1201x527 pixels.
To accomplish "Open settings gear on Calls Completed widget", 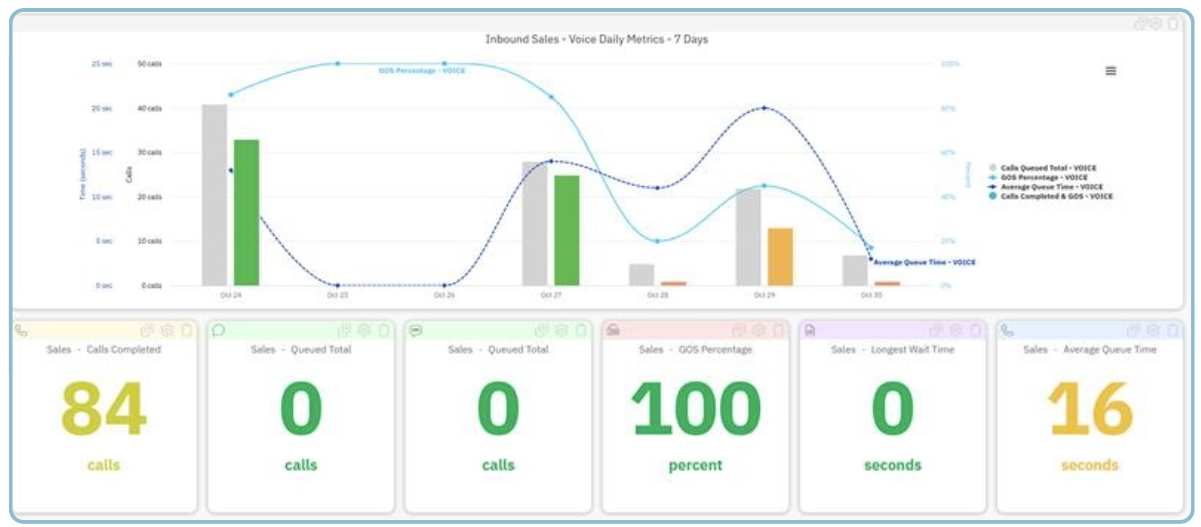I will click(168, 330).
